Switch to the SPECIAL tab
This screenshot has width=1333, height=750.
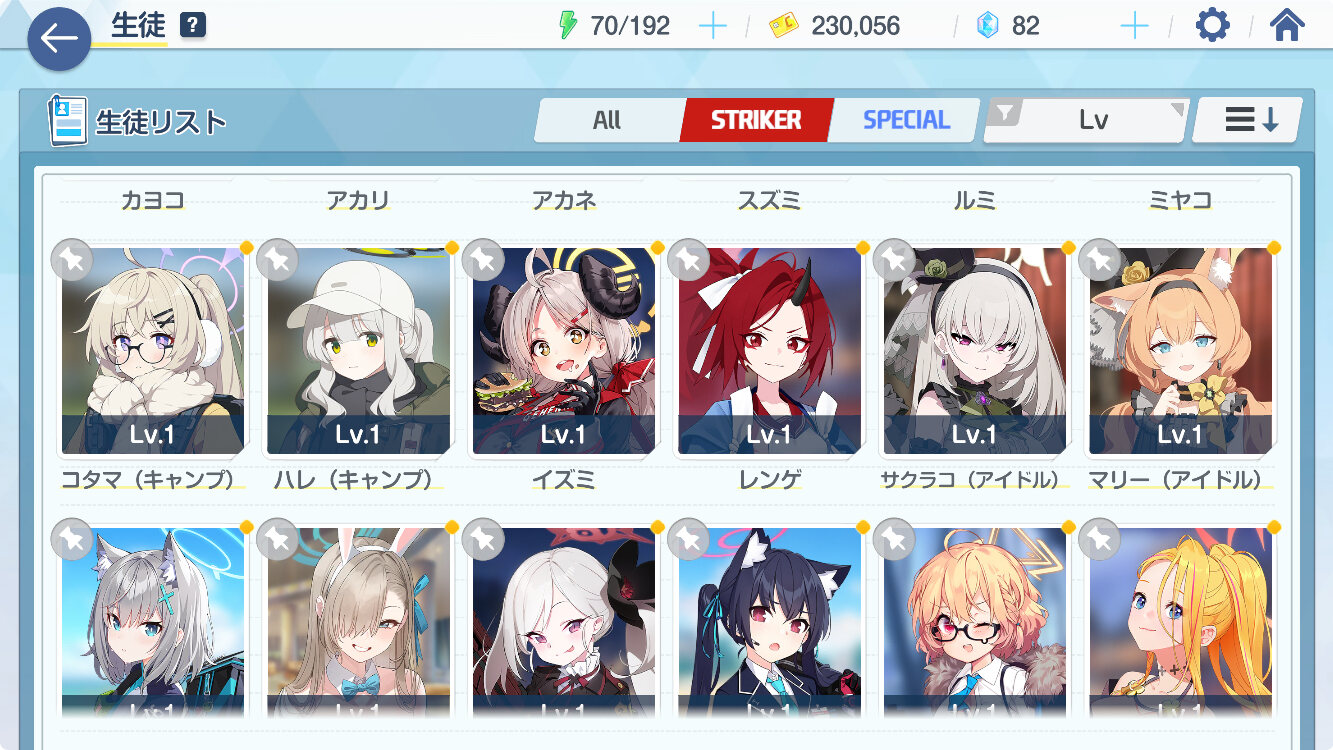point(906,120)
